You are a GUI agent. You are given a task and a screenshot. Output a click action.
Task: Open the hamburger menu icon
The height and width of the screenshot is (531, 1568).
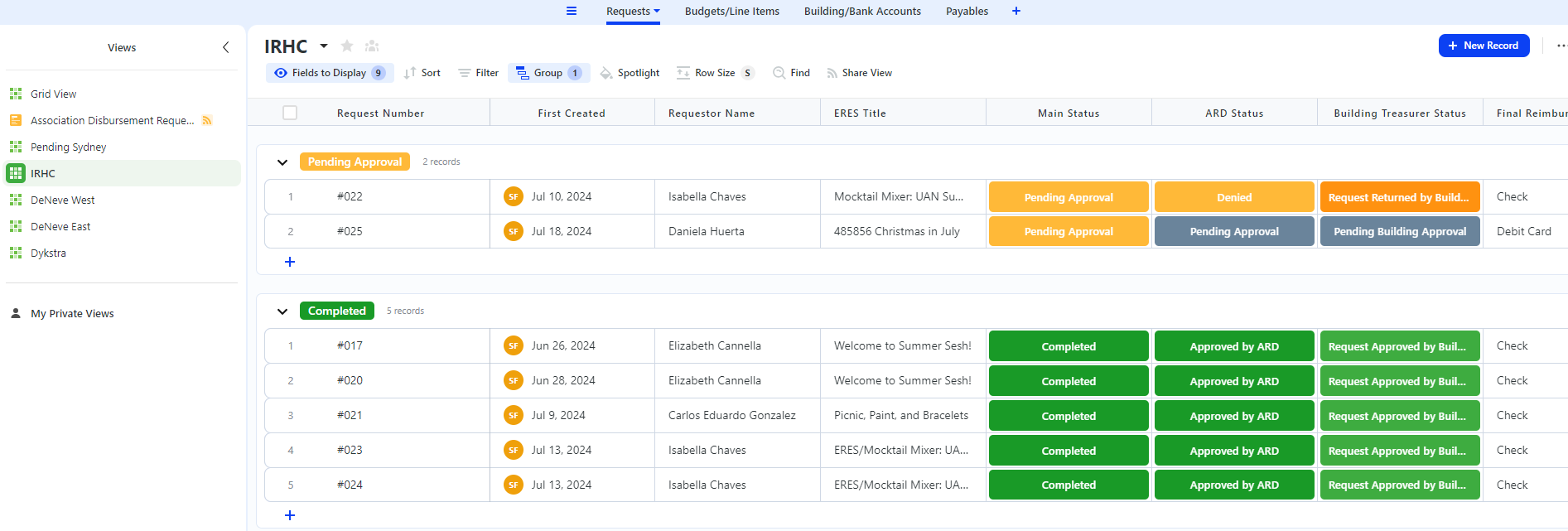pos(572,11)
